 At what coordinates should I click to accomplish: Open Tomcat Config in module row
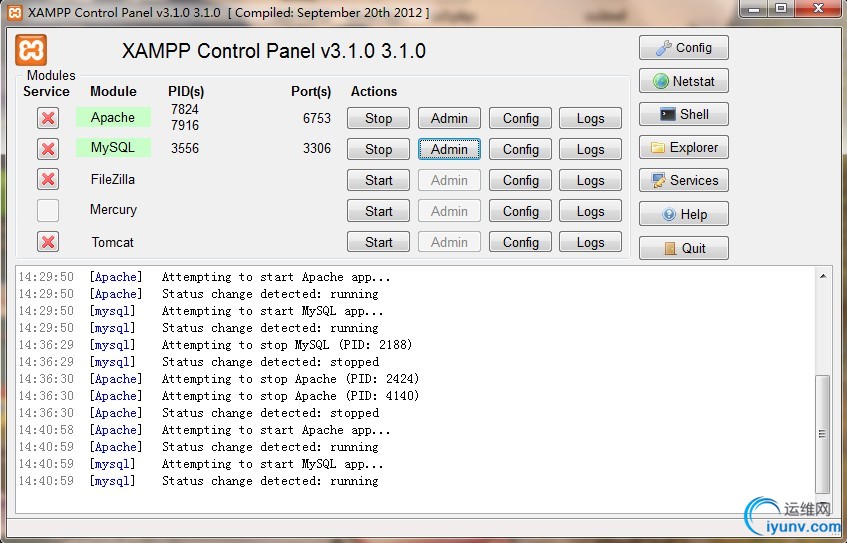520,242
